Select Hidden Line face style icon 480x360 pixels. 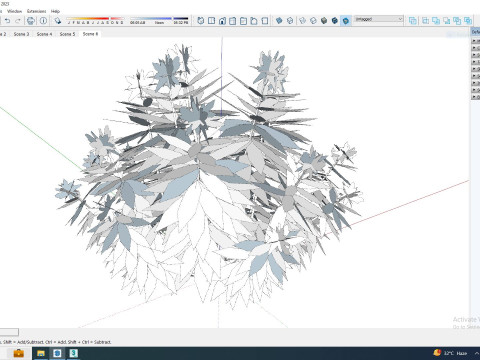(x=313, y=21)
